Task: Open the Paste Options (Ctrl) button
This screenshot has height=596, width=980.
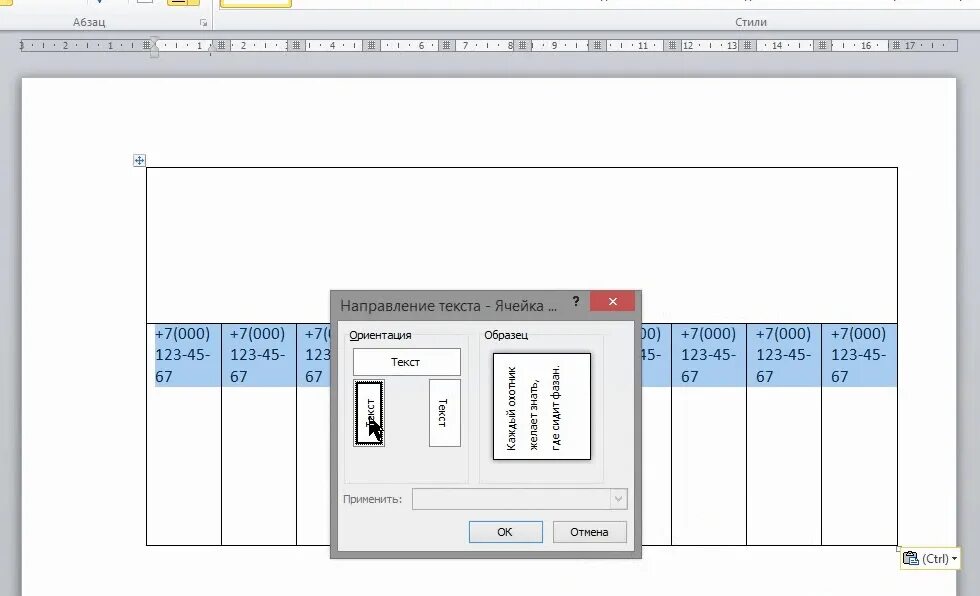Action: 929,558
